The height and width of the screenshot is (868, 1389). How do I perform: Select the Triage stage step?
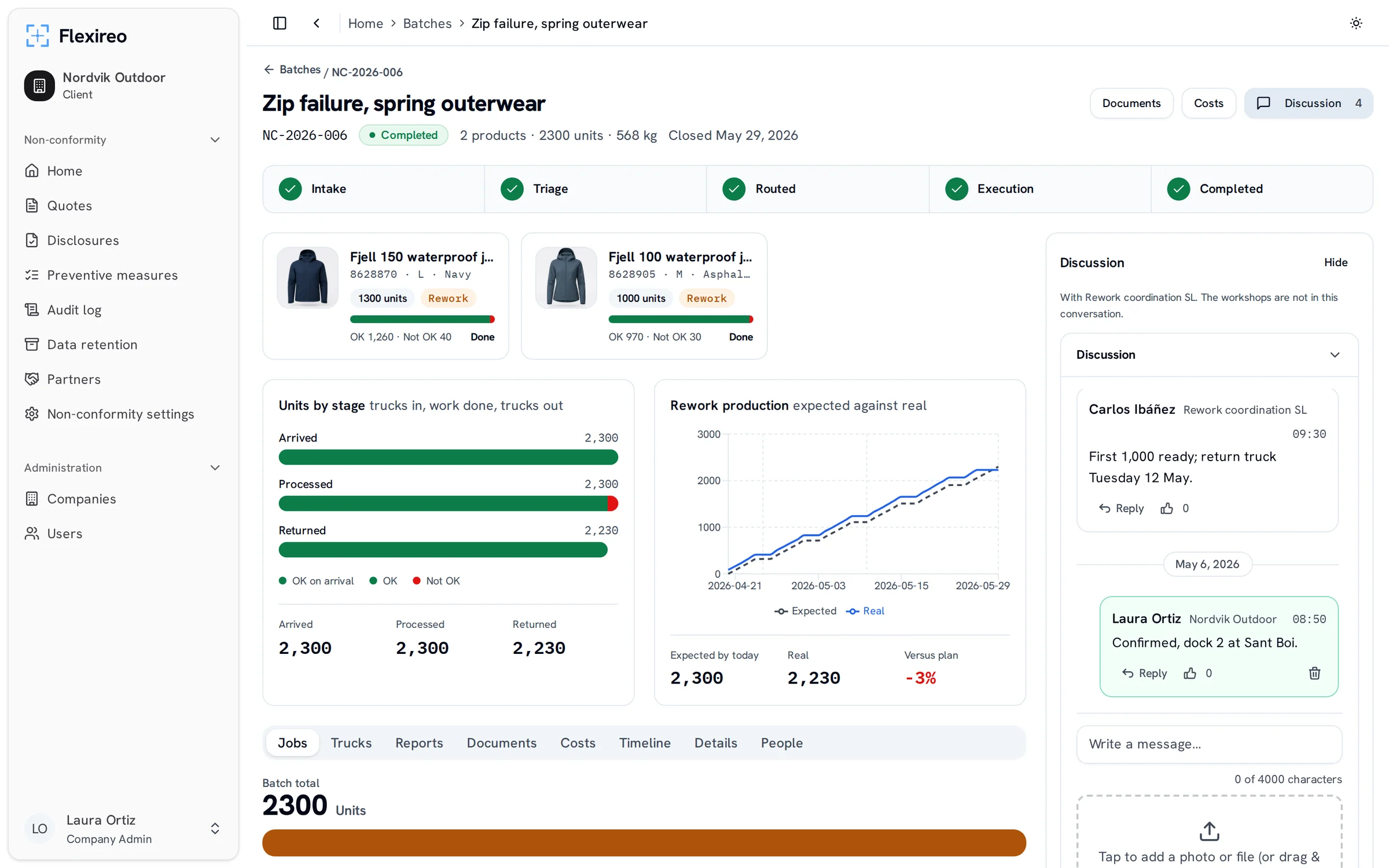click(596, 189)
